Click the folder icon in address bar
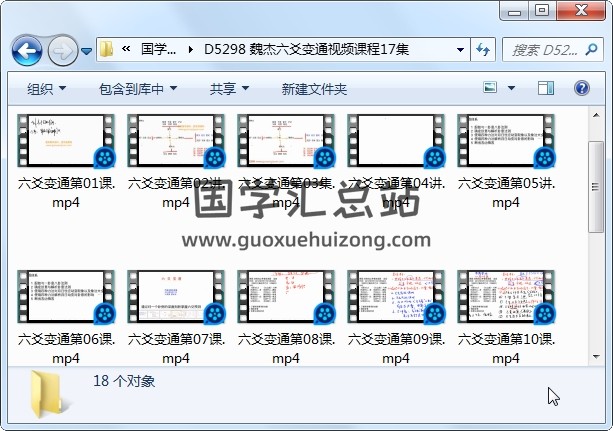The height and width of the screenshot is (431, 613). tap(106, 49)
